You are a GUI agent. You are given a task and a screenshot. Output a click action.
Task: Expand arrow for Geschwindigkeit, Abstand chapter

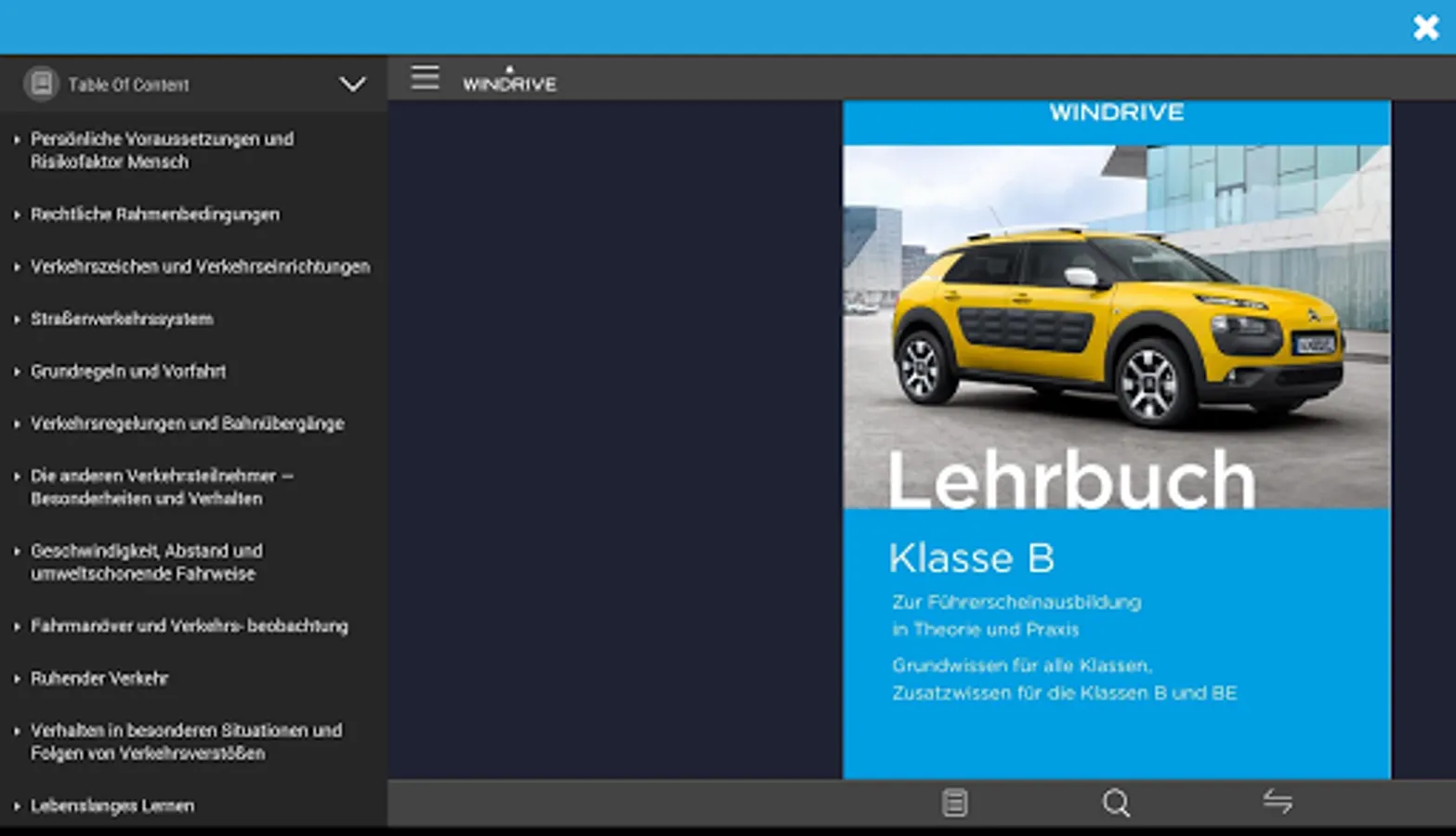tap(17, 551)
